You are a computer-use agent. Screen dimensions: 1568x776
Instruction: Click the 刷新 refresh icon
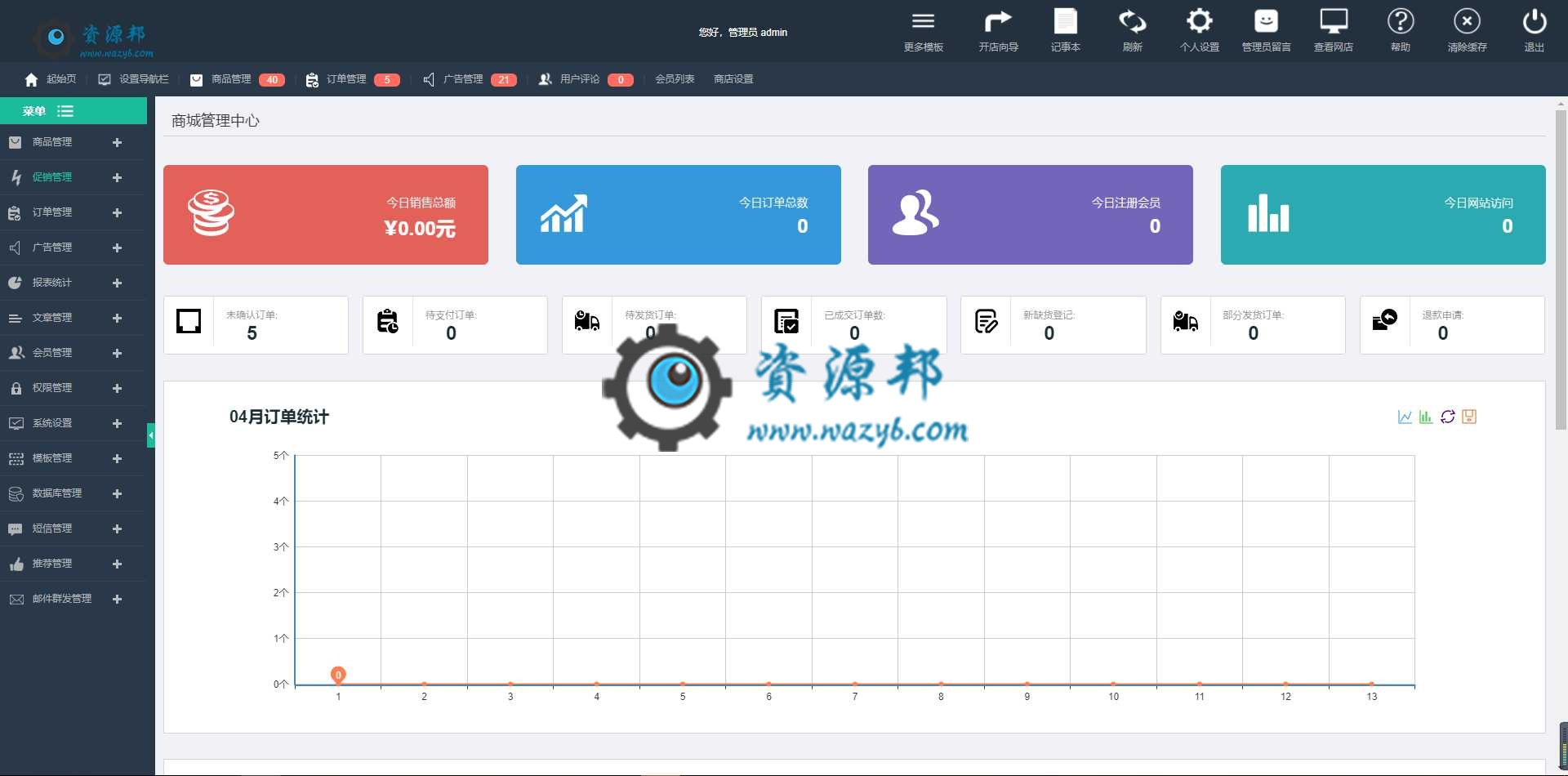tap(1132, 21)
